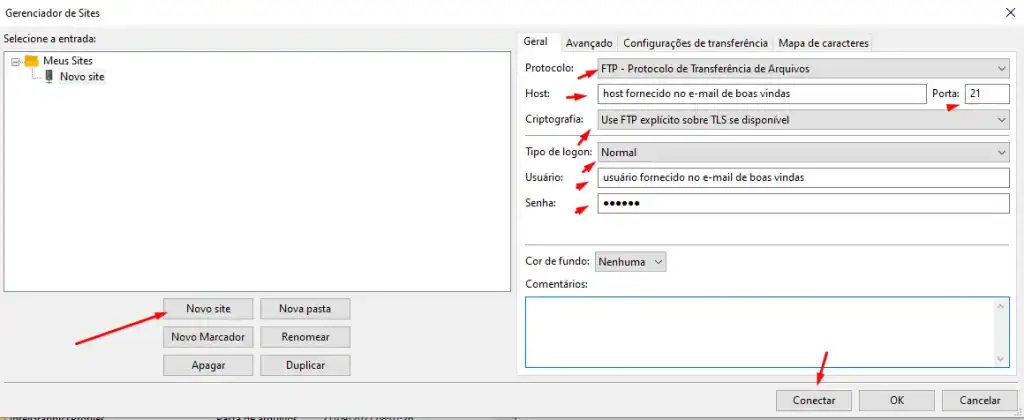Open the Protocolo dropdown

pyautogui.click(x=803, y=69)
